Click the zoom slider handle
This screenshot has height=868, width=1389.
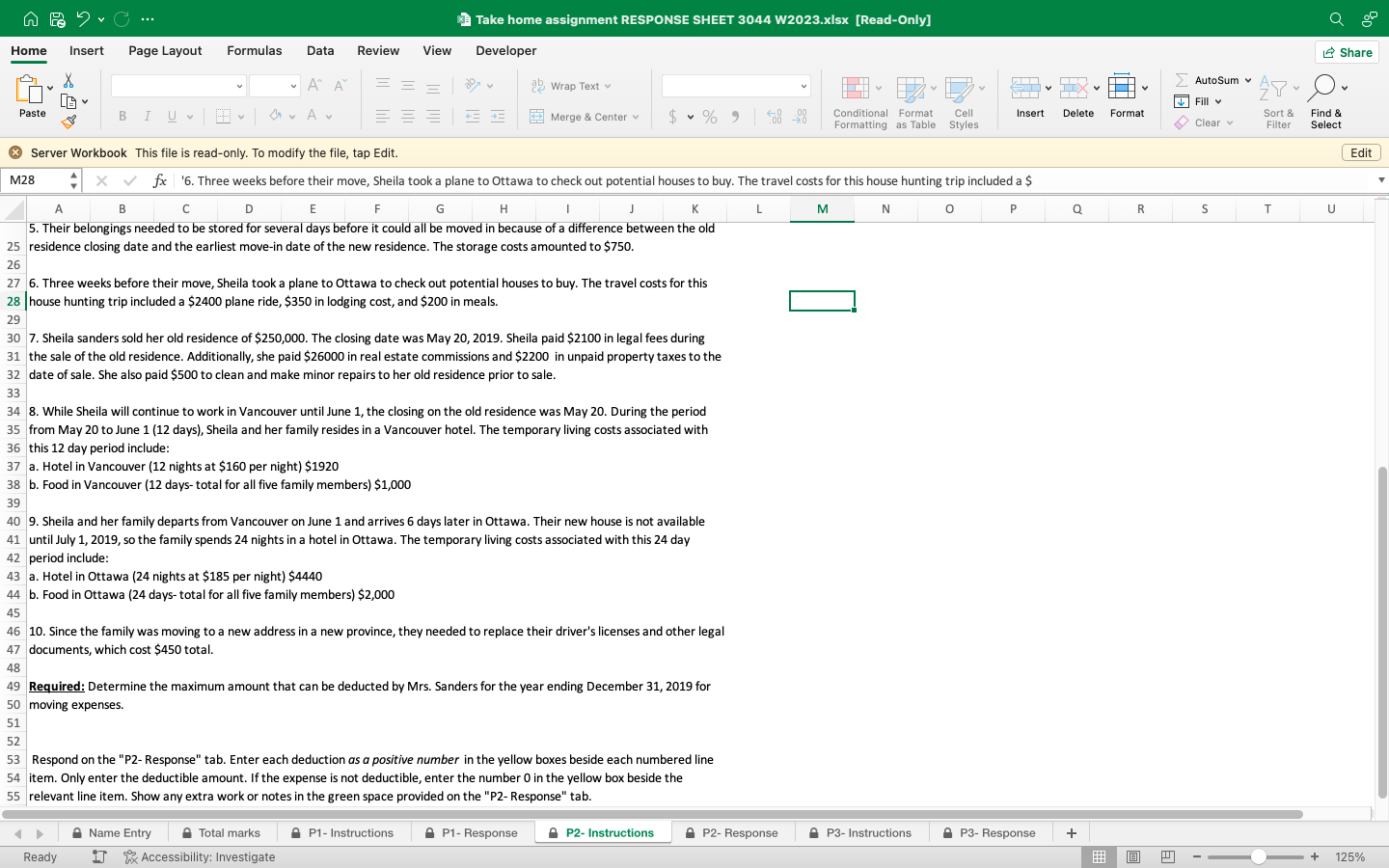pyautogui.click(x=1258, y=856)
